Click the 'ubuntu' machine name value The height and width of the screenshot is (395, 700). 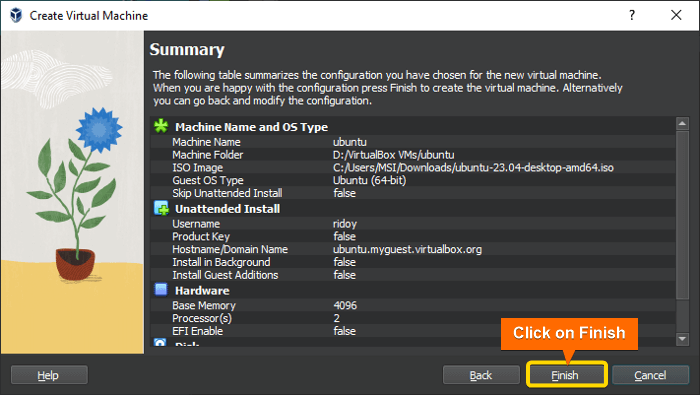pos(350,142)
